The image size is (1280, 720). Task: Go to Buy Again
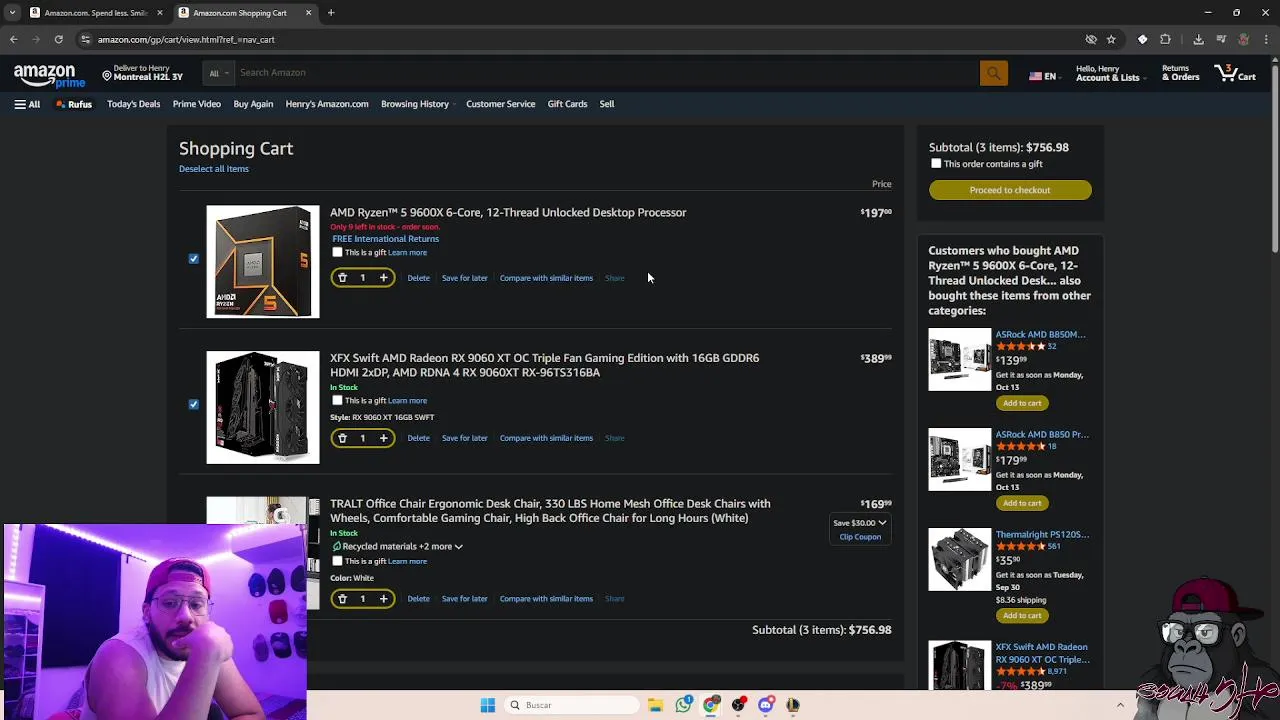253,104
